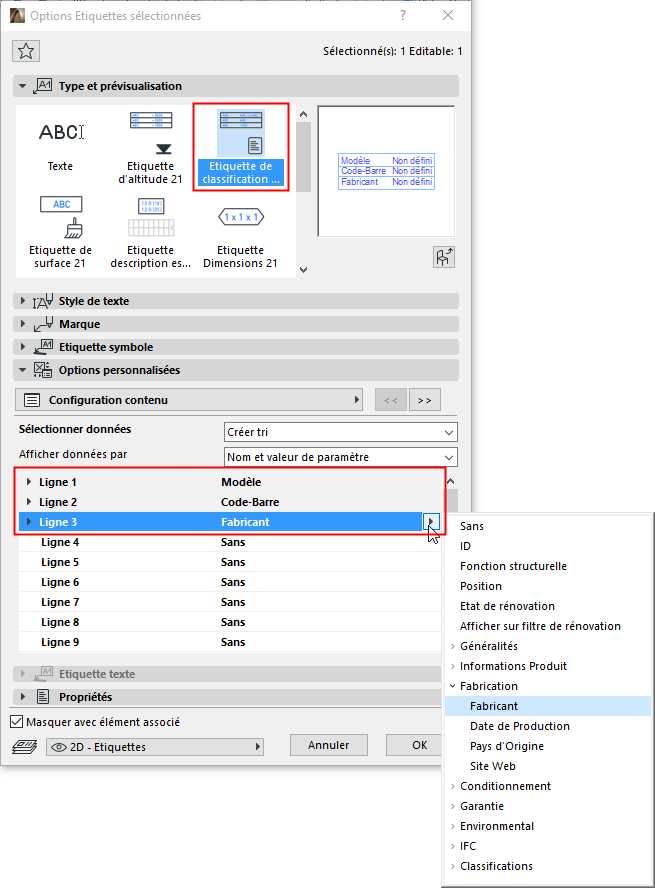Screen dimensions: 655x888
Task: Open Configuration contenu page selector
Action: [189, 400]
